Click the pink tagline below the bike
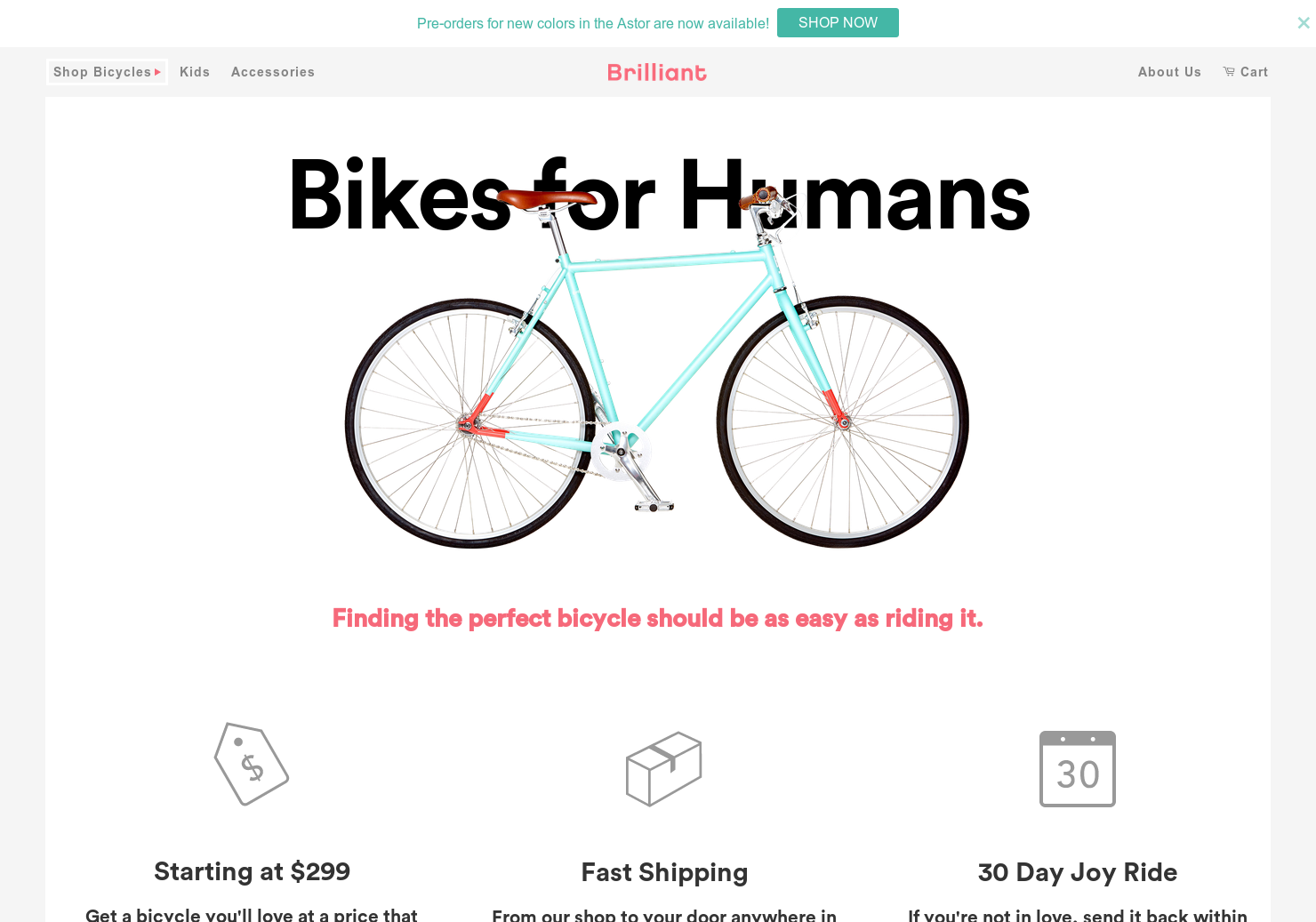This screenshot has width=1316, height=922. pos(657,618)
